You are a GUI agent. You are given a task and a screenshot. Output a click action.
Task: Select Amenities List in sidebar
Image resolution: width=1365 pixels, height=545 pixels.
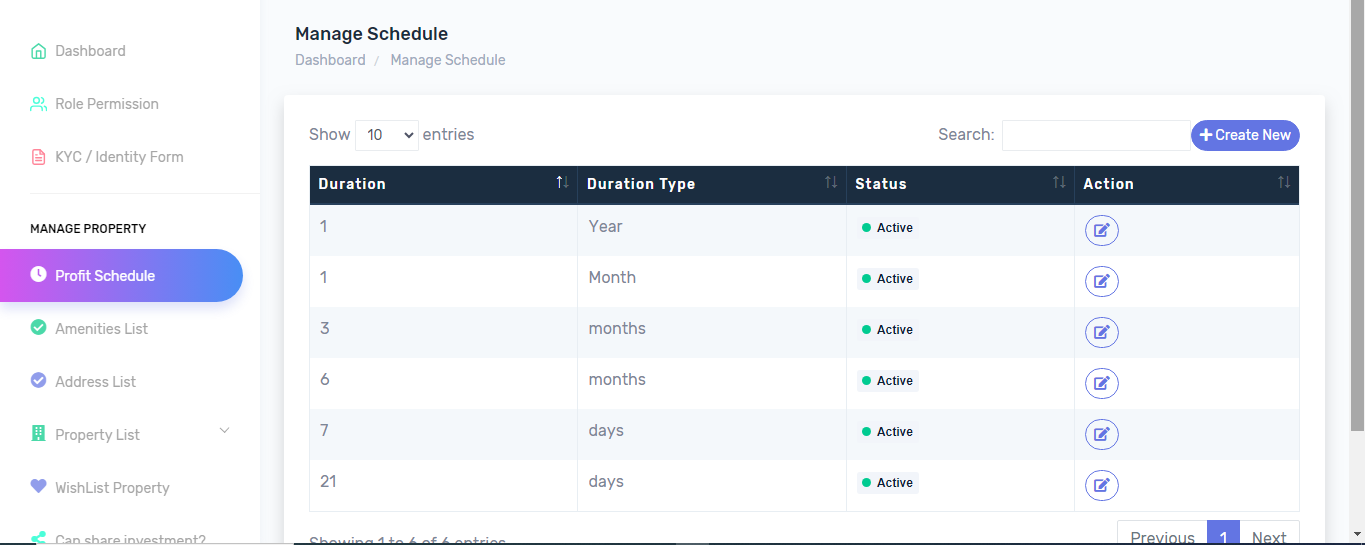pyautogui.click(x=101, y=329)
